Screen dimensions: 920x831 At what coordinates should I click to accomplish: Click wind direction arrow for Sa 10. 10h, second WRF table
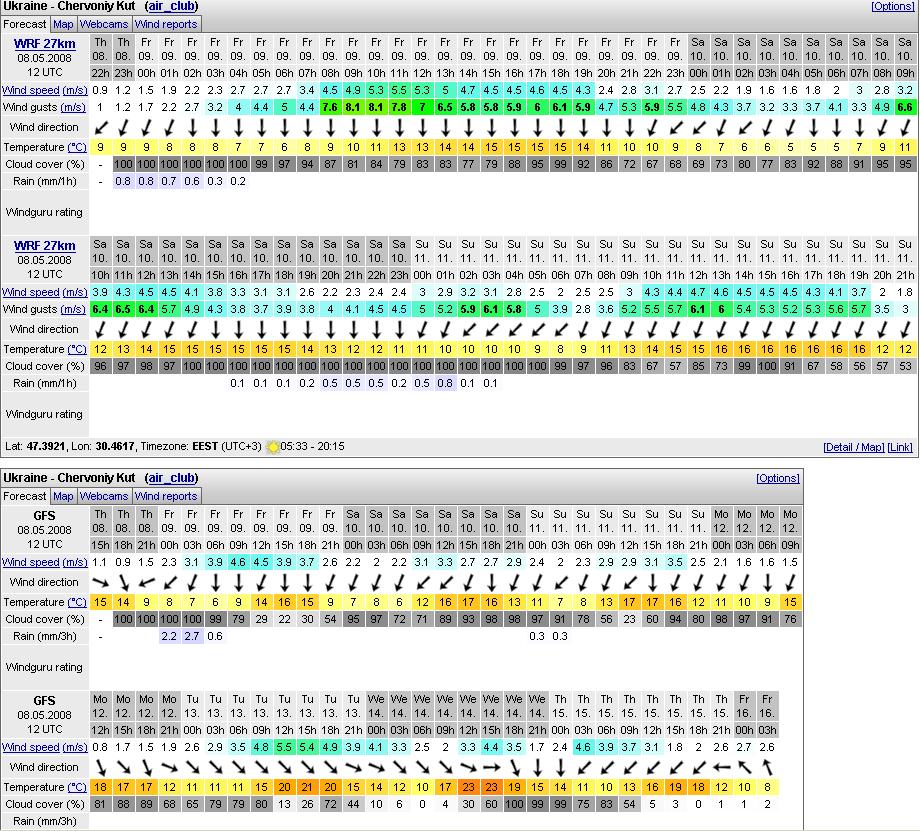point(101,329)
